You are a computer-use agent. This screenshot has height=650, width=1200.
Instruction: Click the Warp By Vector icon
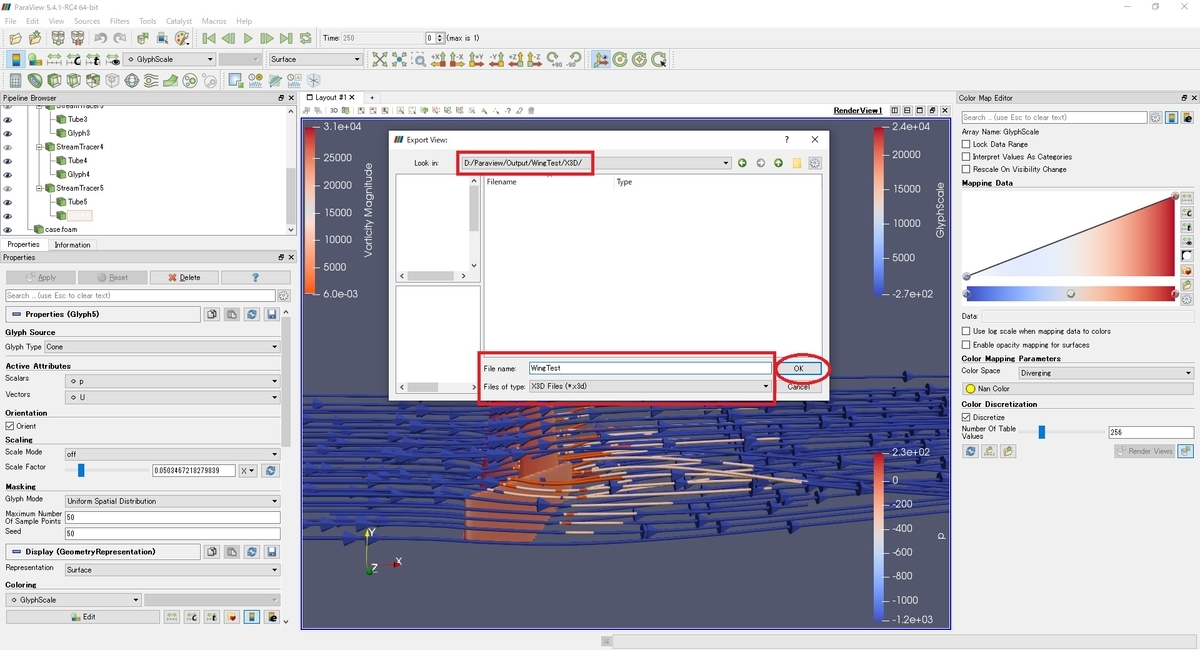click(x=169, y=80)
